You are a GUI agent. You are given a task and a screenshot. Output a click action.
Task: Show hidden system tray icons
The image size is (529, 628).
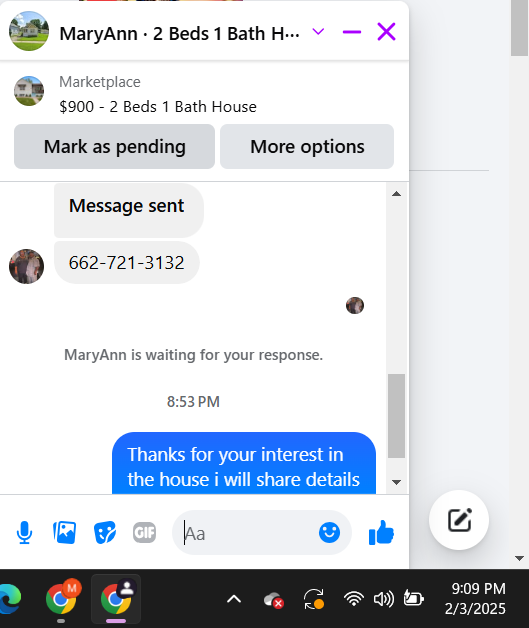coord(234,599)
